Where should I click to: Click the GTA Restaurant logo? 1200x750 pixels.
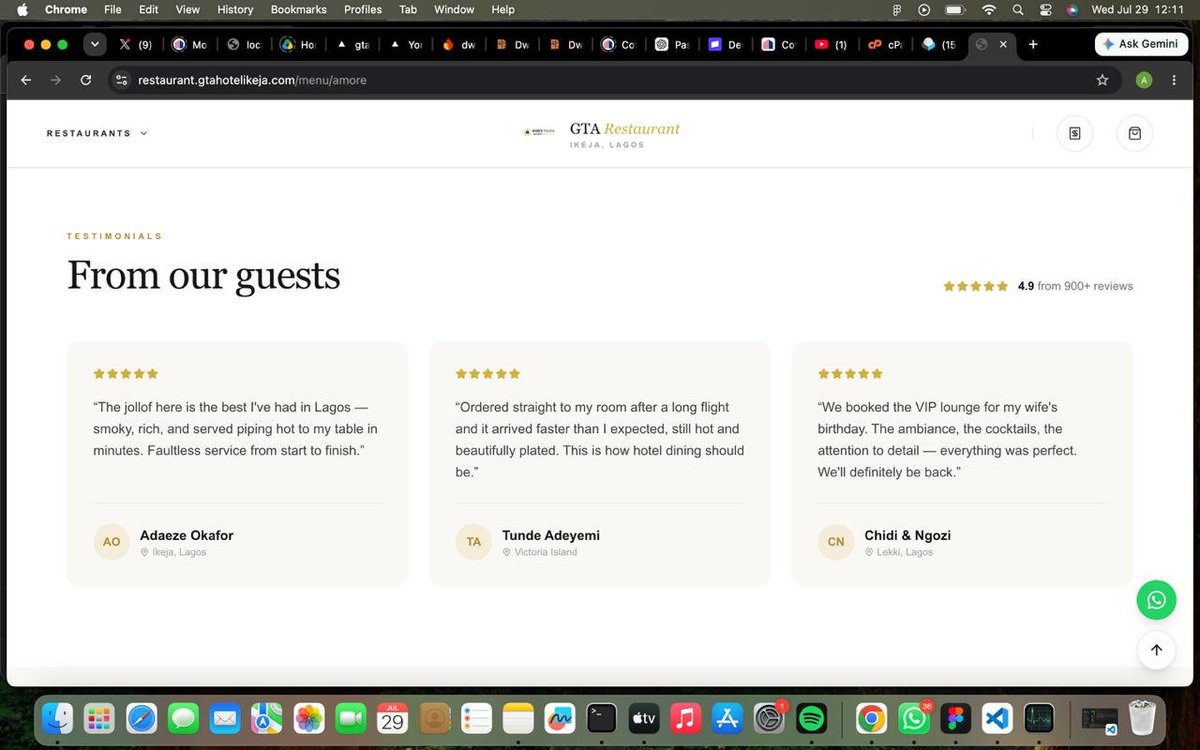coord(601,134)
